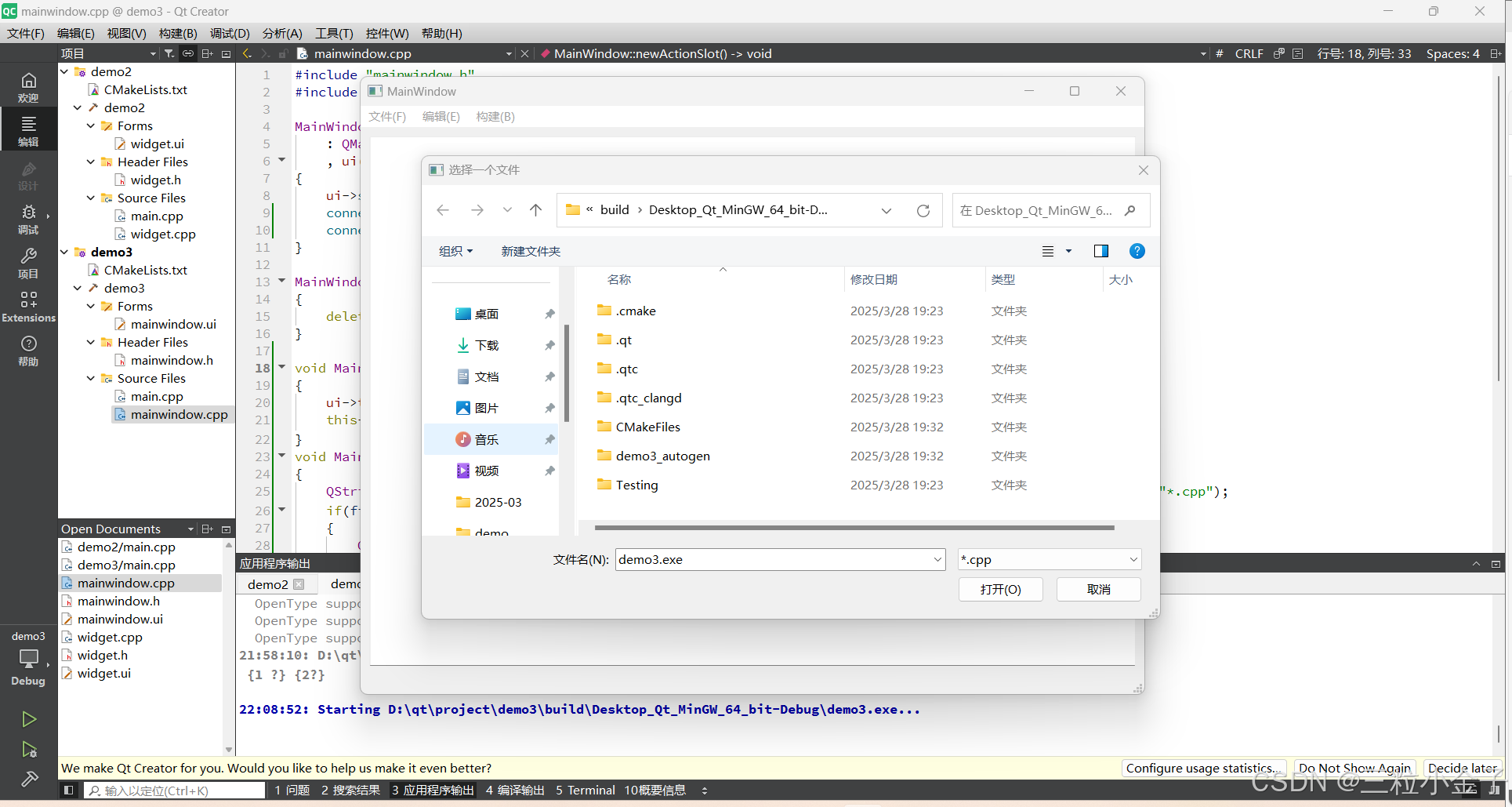This screenshot has height=807, width=1512.
Task: Open the 工具(T) menu
Action: (x=334, y=33)
